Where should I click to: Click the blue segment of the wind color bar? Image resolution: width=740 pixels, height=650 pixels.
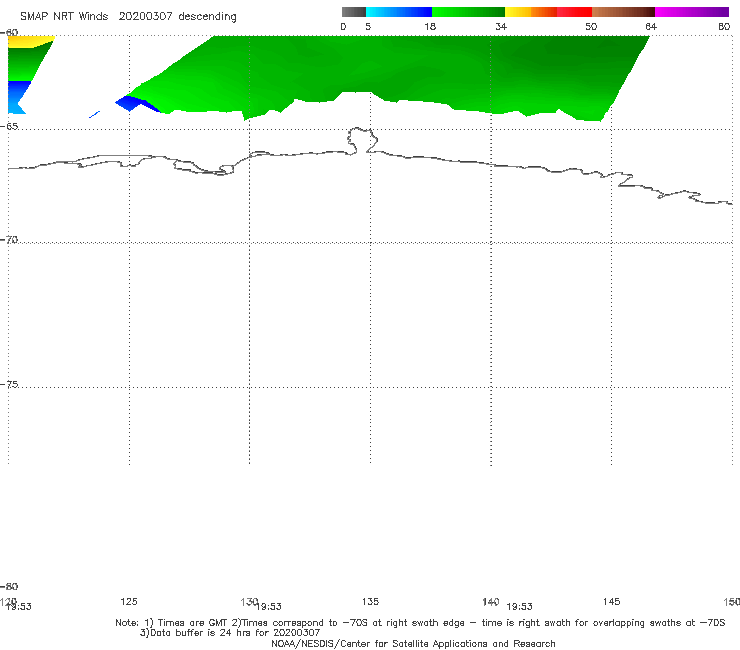(399, 12)
